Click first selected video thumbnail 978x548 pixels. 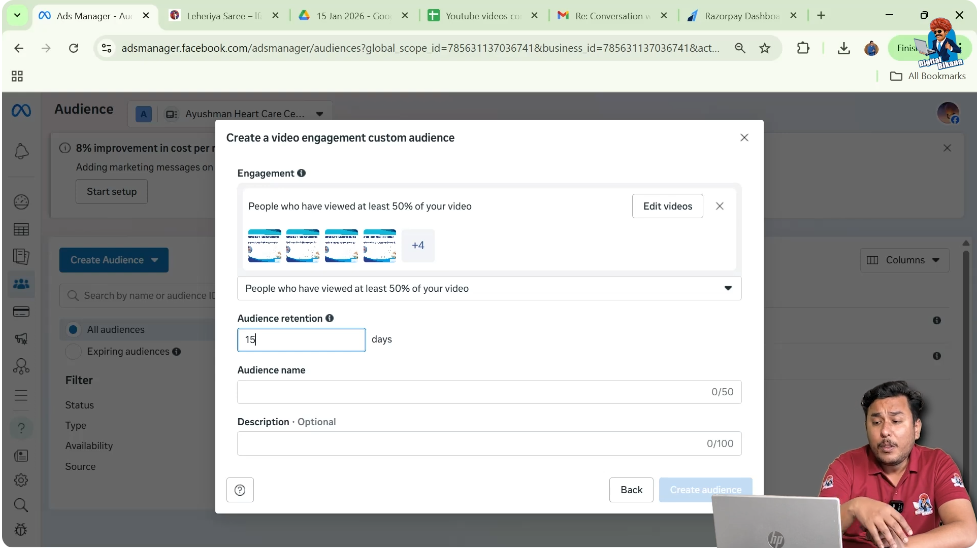coord(264,246)
